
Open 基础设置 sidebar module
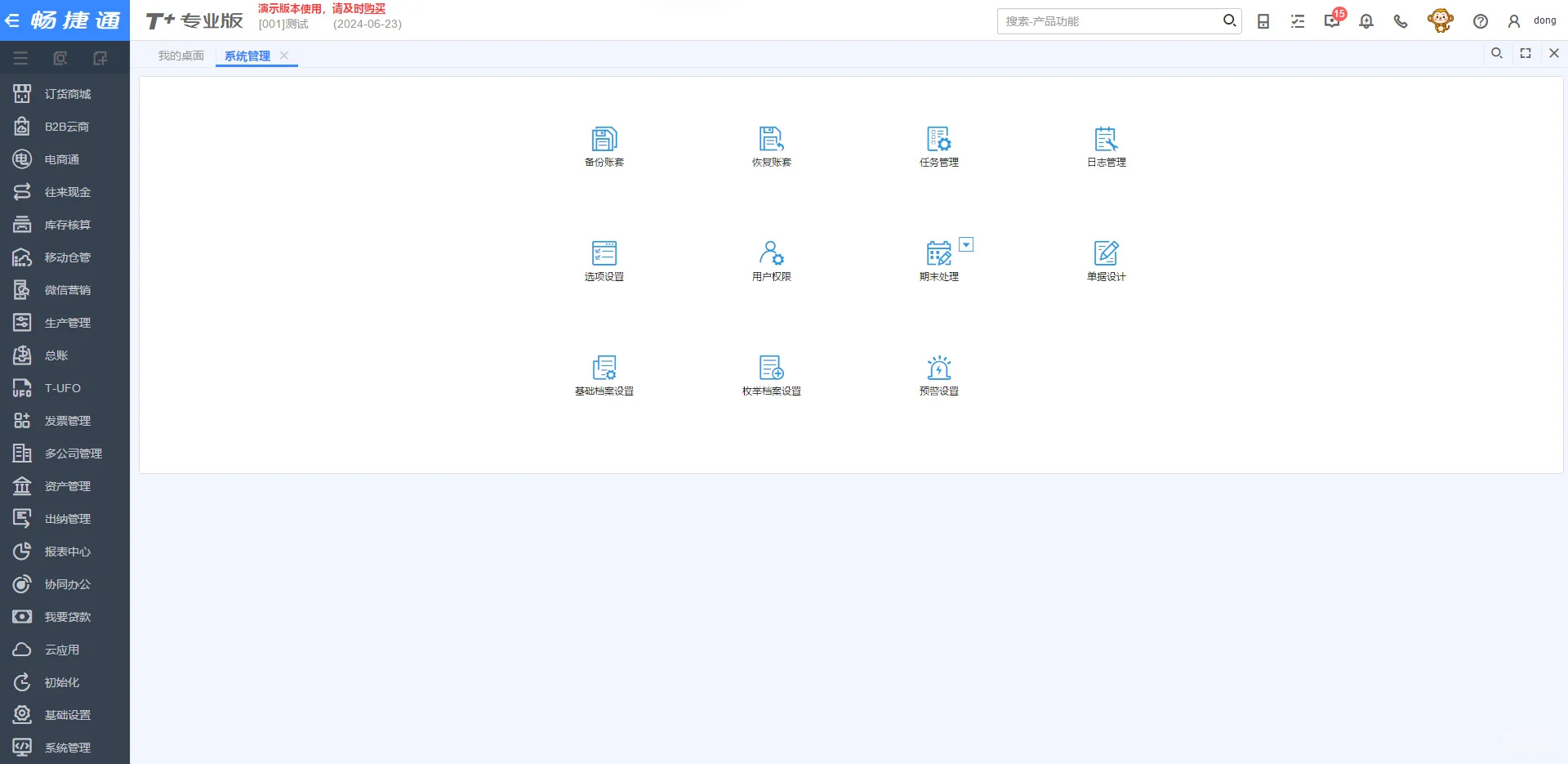pyautogui.click(x=65, y=715)
